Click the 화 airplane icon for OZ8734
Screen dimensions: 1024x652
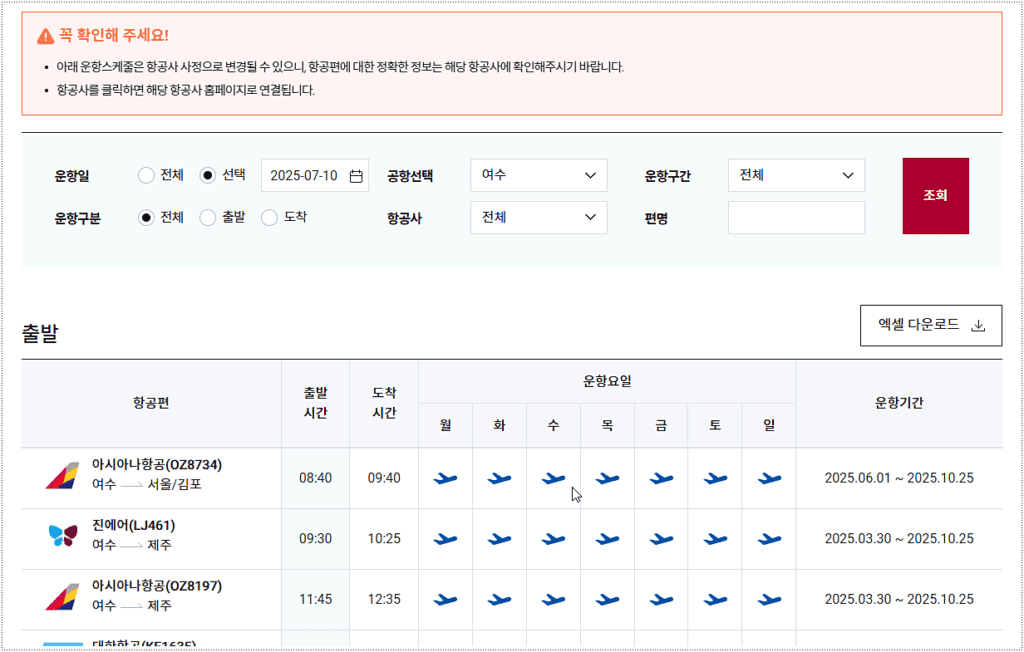(x=500, y=479)
